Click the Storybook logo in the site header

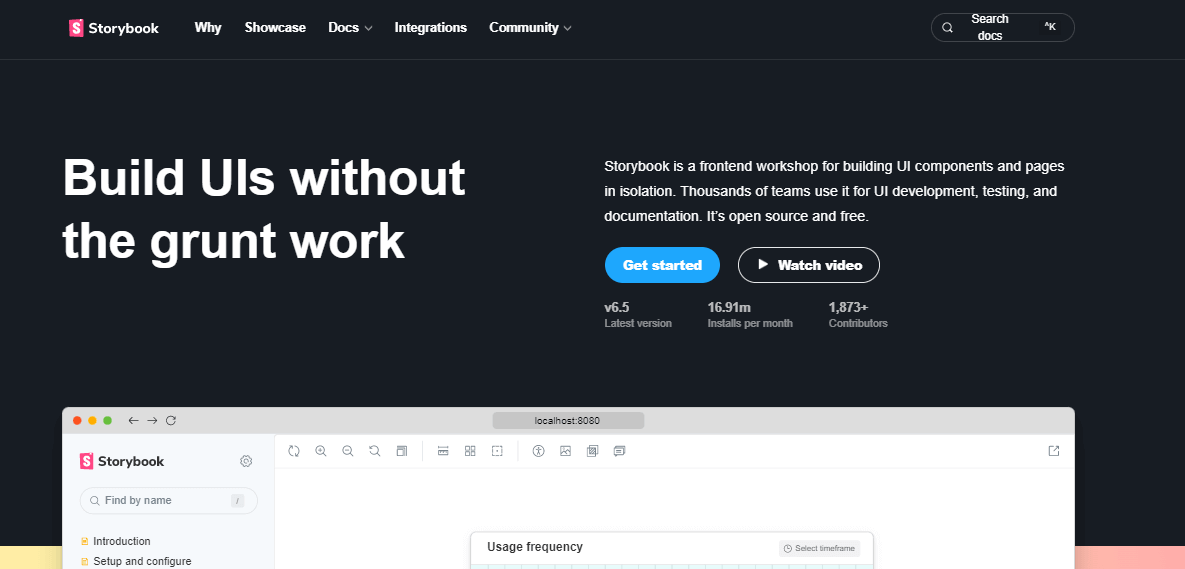(114, 28)
